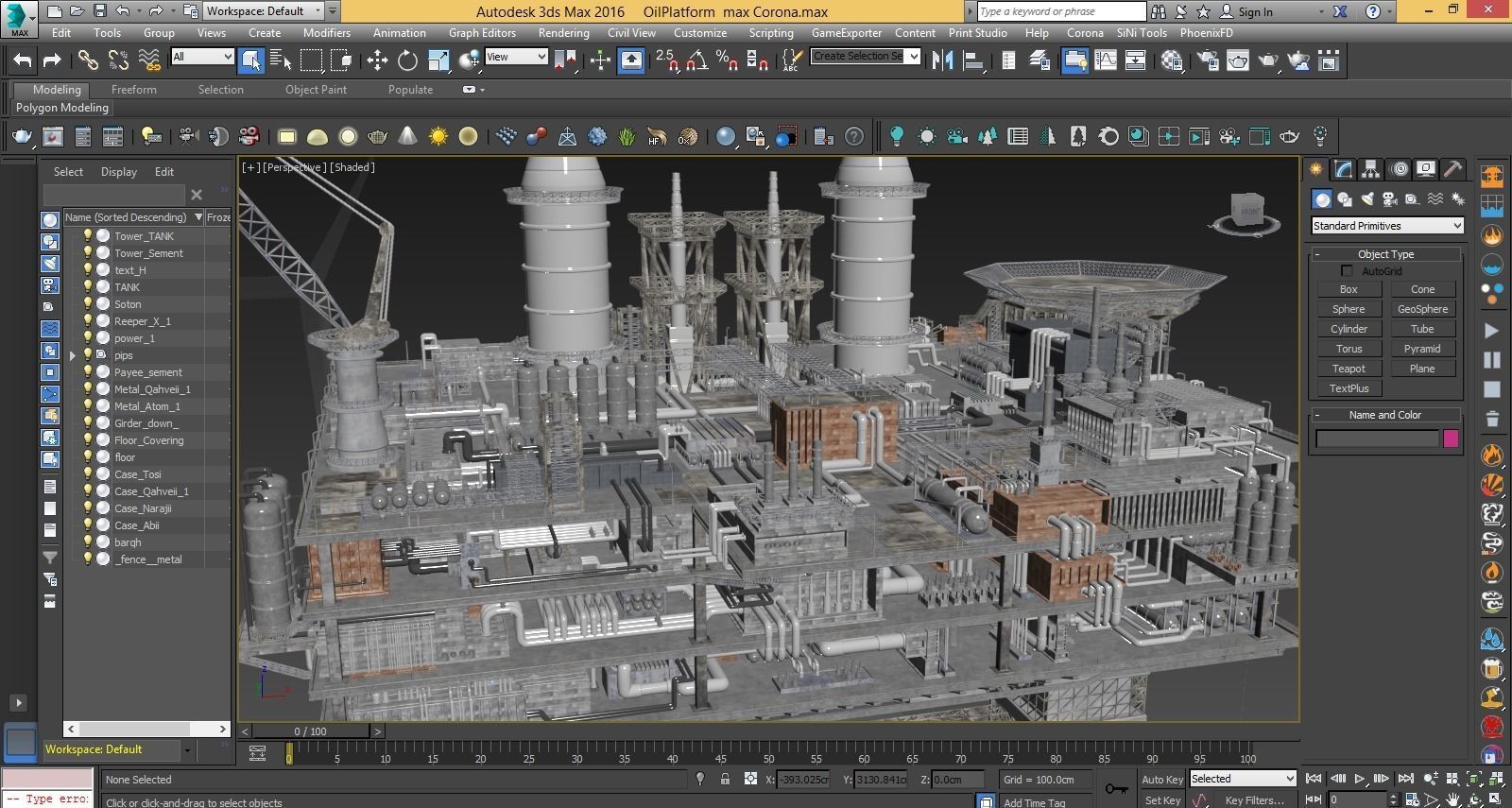Open the Modifiers menu
This screenshot has height=808, width=1512.
(x=327, y=32)
